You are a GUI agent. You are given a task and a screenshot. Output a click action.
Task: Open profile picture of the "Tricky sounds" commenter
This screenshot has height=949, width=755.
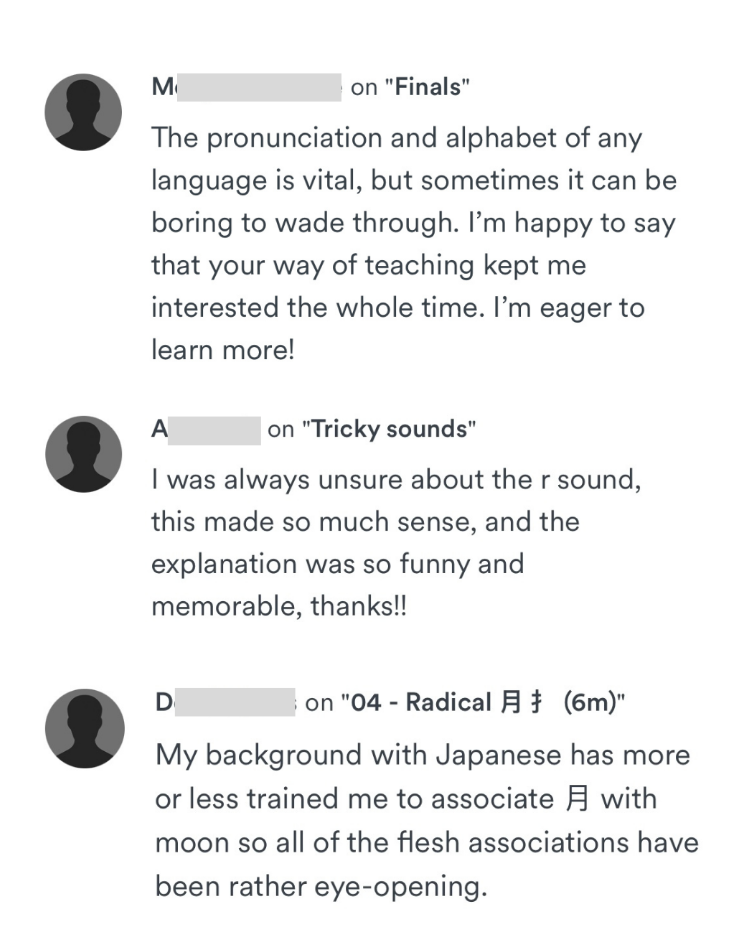coord(83,454)
